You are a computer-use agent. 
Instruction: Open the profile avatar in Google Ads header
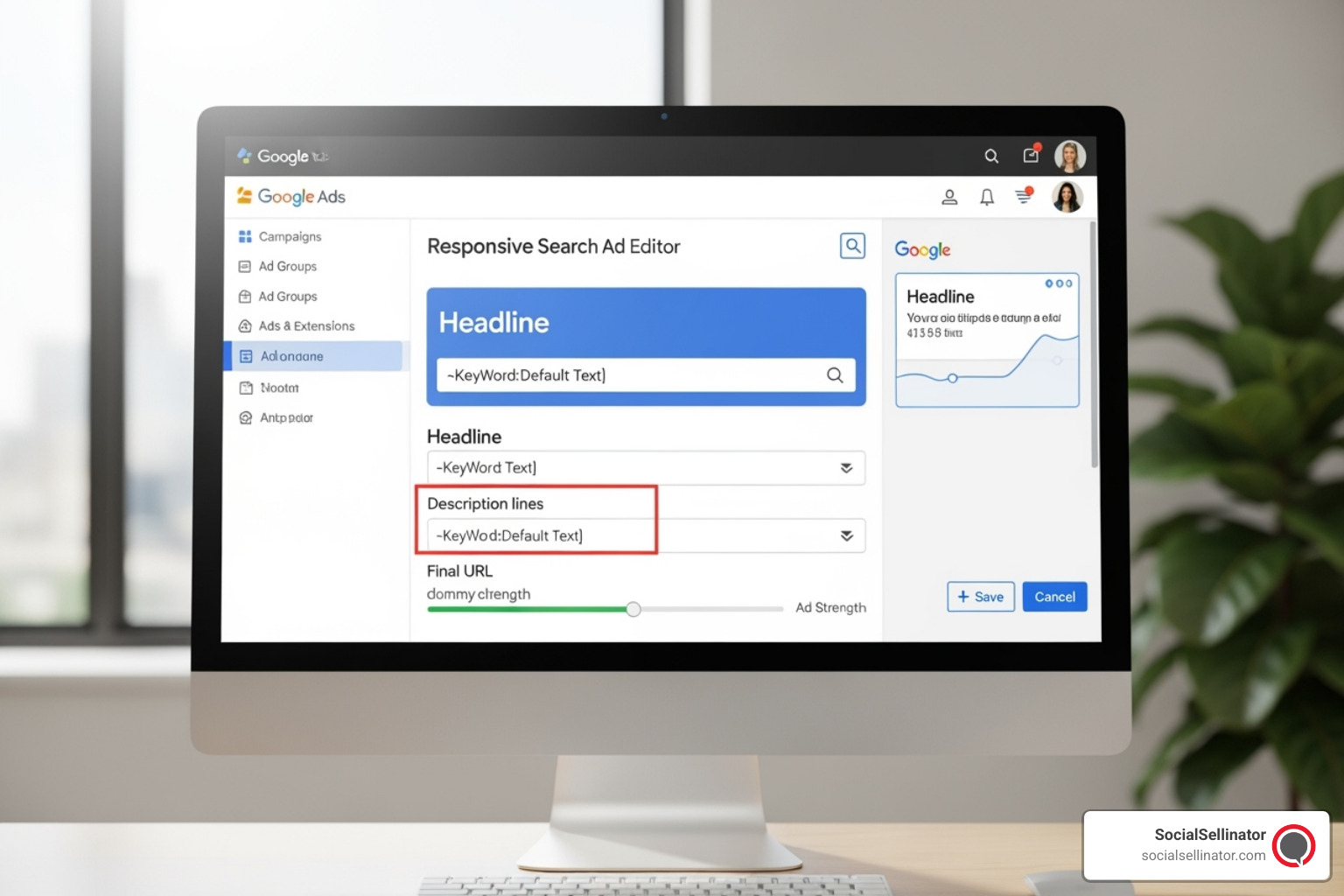point(1067,197)
